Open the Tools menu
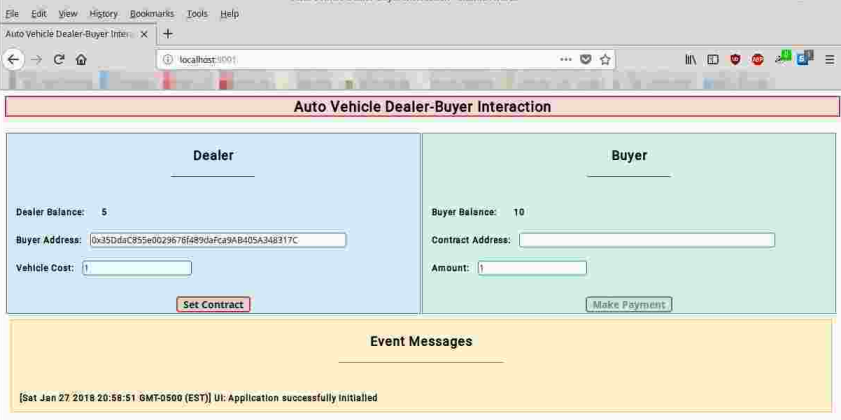Screen dimensions: 841x420 point(197,14)
